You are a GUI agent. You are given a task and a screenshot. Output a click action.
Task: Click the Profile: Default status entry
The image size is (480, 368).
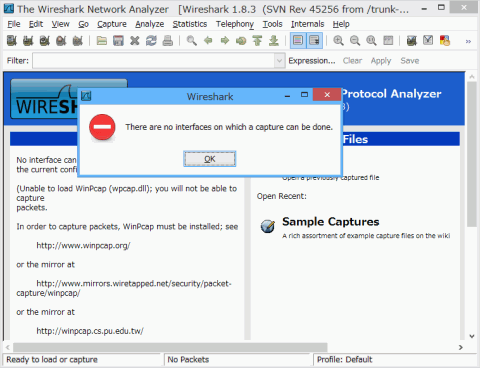tap(344, 360)
